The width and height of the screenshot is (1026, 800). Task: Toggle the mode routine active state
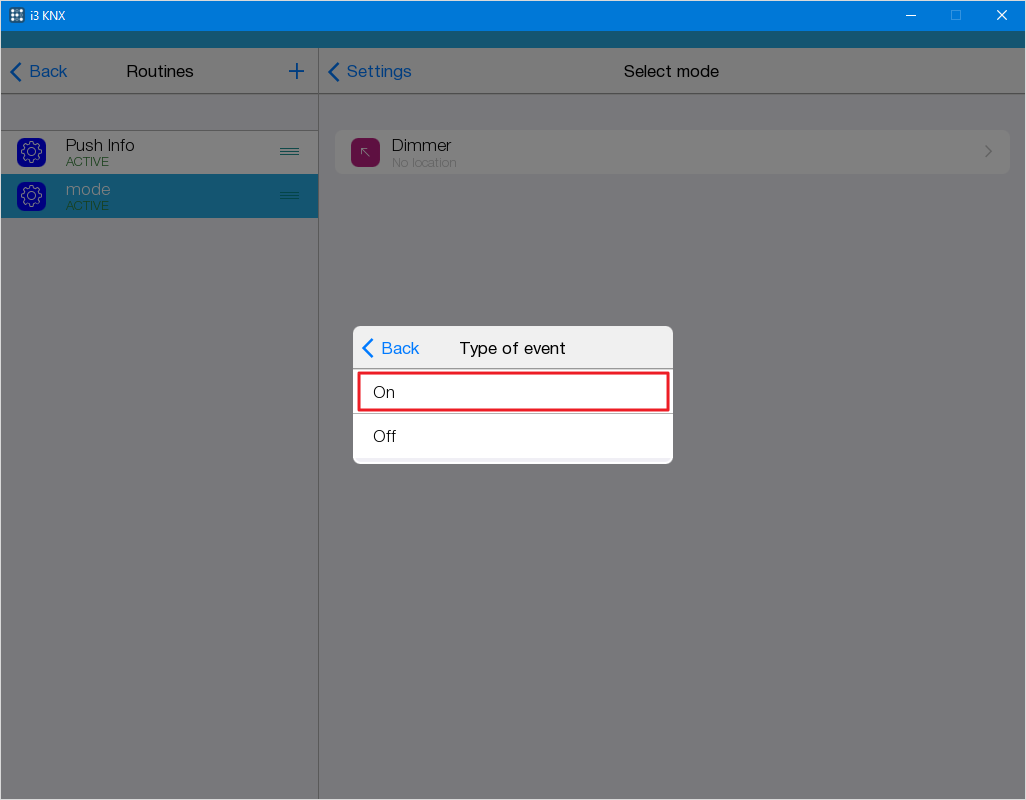[x=160, y=196]
